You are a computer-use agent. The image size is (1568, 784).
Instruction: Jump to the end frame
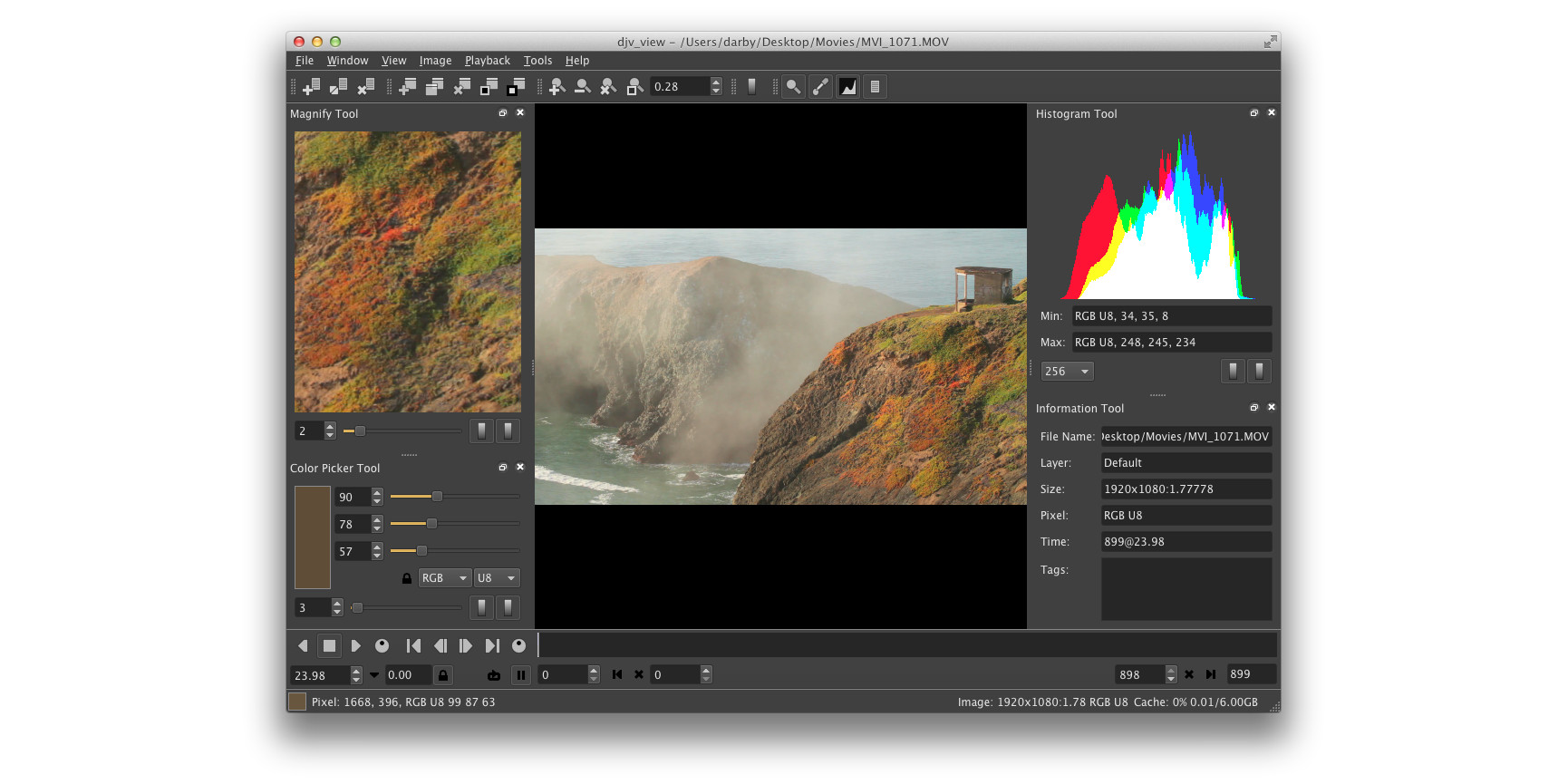point(492,646)
